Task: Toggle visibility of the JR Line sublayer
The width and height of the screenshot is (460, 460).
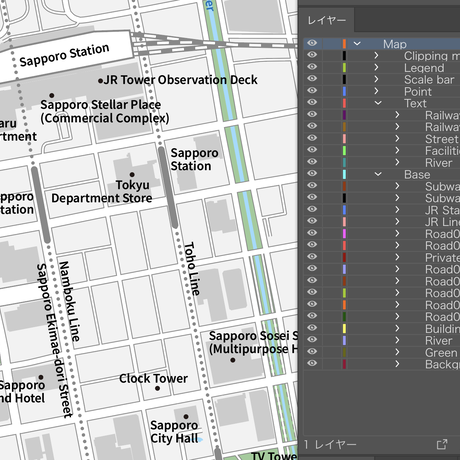Action: [312, 221]
